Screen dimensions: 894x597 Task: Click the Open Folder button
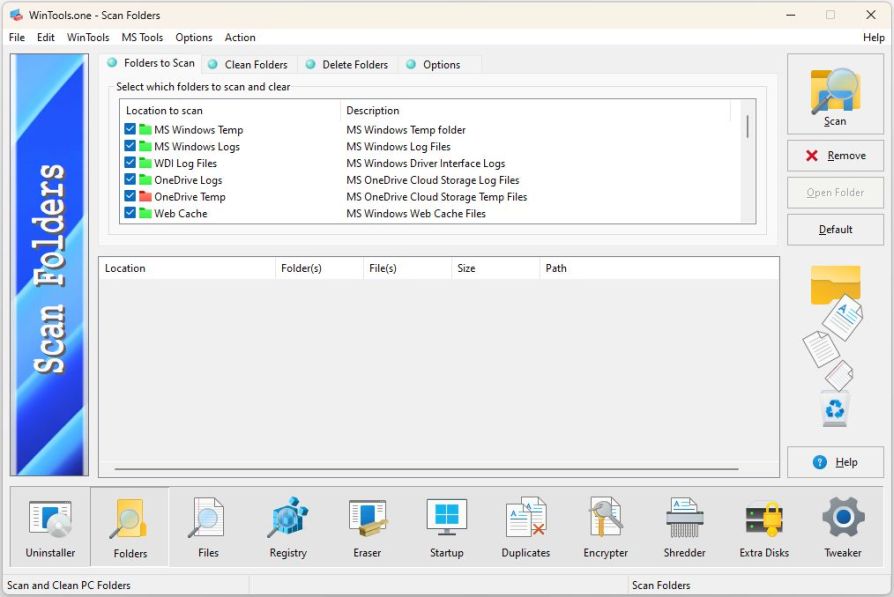835,193
